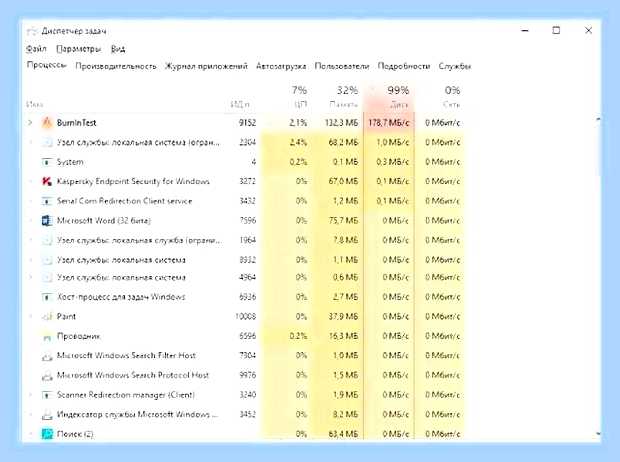Viewport: 620px width, 462px height.
Task: Sort by the Память 32% column header
Action: click(x=338, y=97)
